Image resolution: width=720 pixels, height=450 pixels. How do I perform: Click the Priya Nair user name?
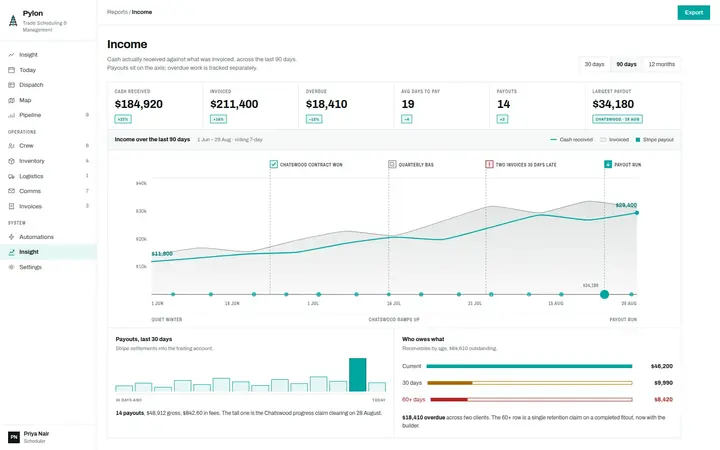pyautogui.click(x=36, y=433)
